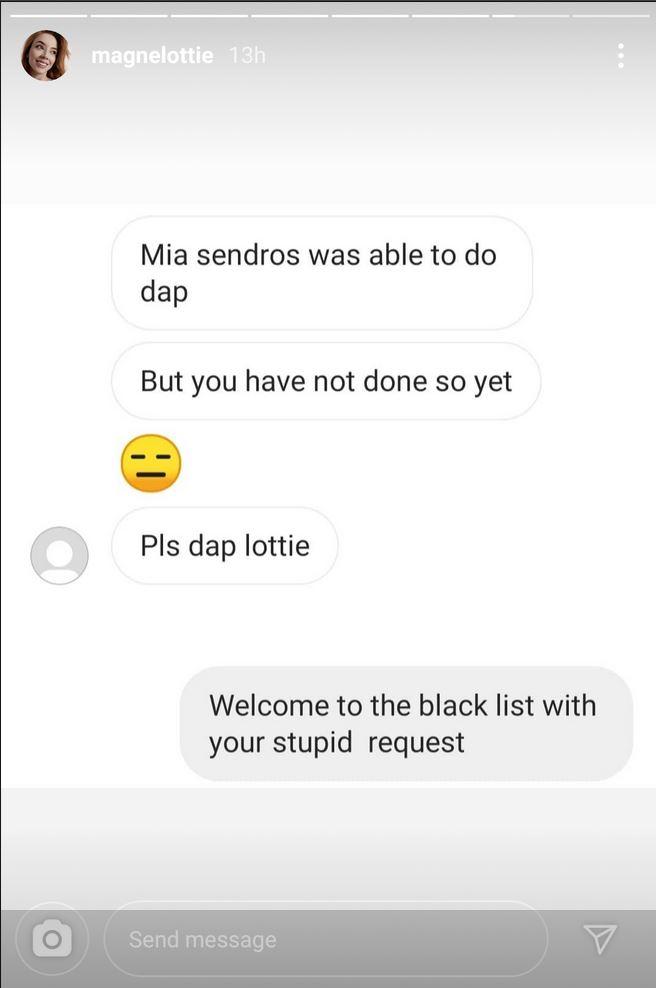656x988 pixels.
Task: Tap the 13h story timestamp
Action: coord(247,56)
